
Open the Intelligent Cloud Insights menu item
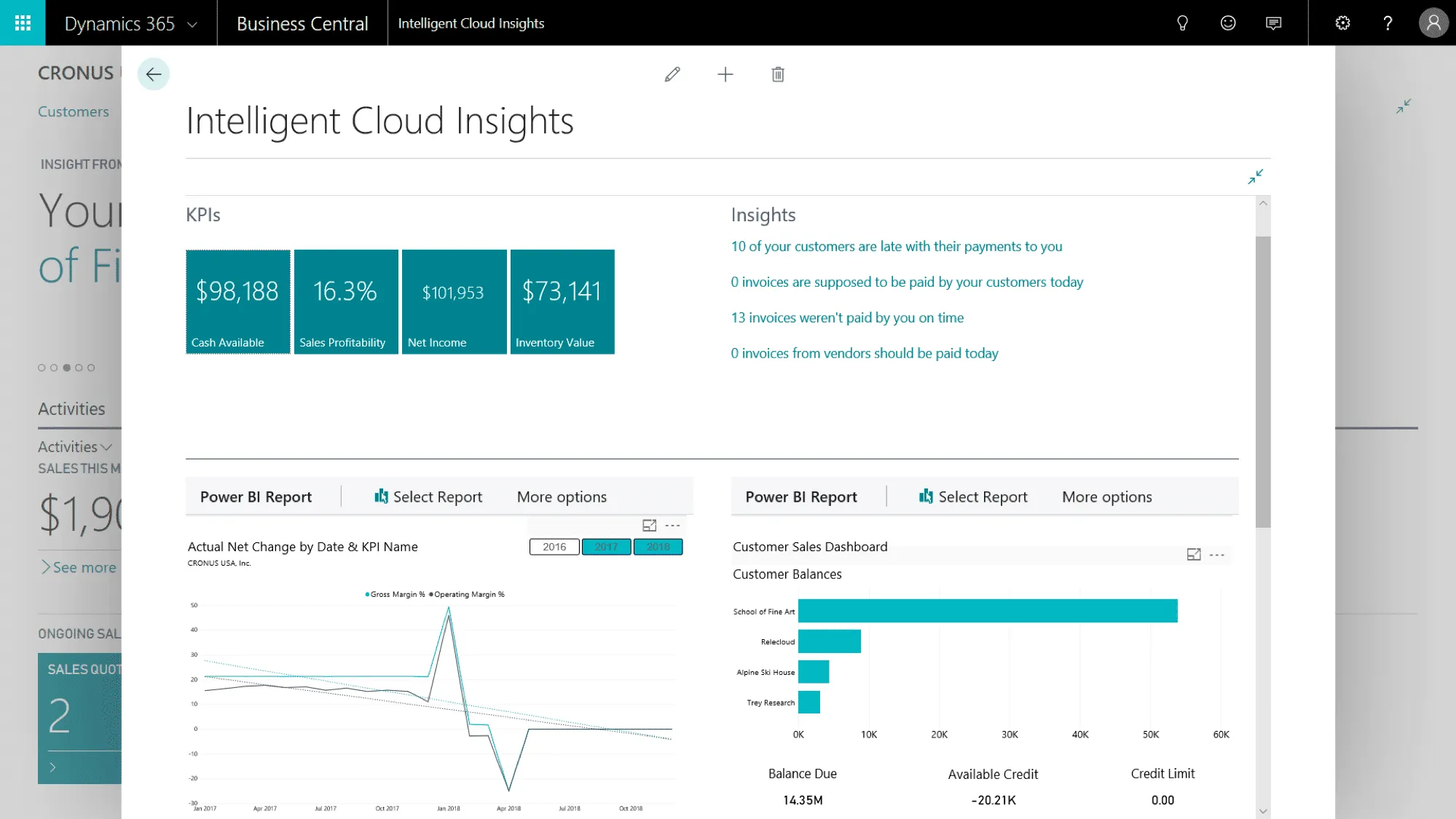[x=471, y=23]
